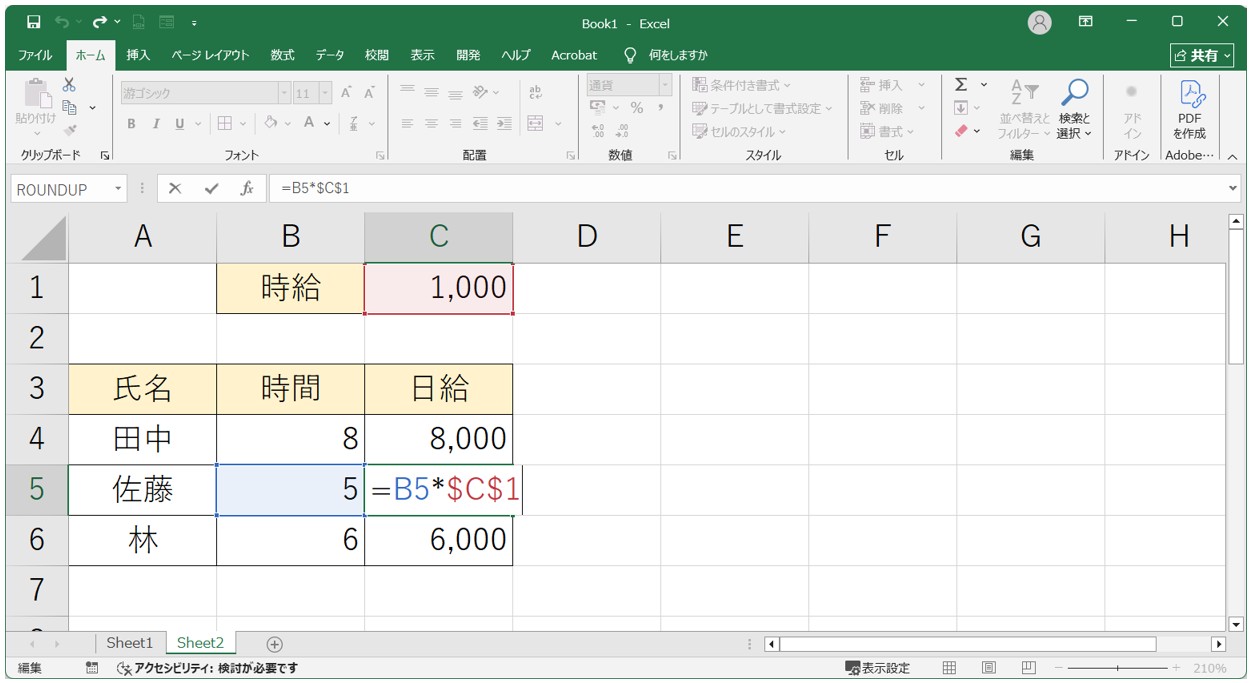Click the Format Painter brush icon
Image resolution: width=1251 pixels, height=683 pixels.
click(70, 129)
